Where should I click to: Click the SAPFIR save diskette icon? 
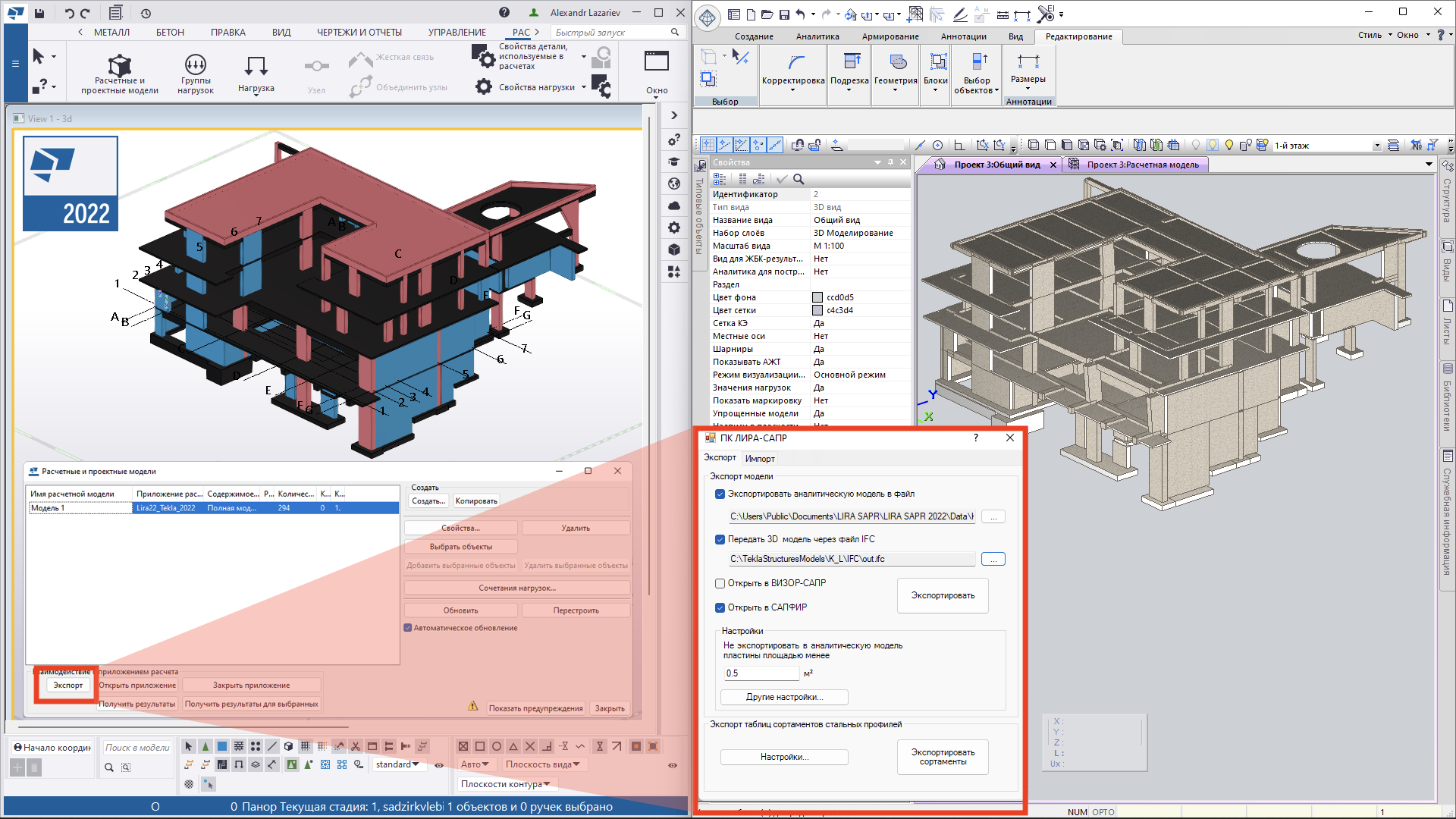784,14
